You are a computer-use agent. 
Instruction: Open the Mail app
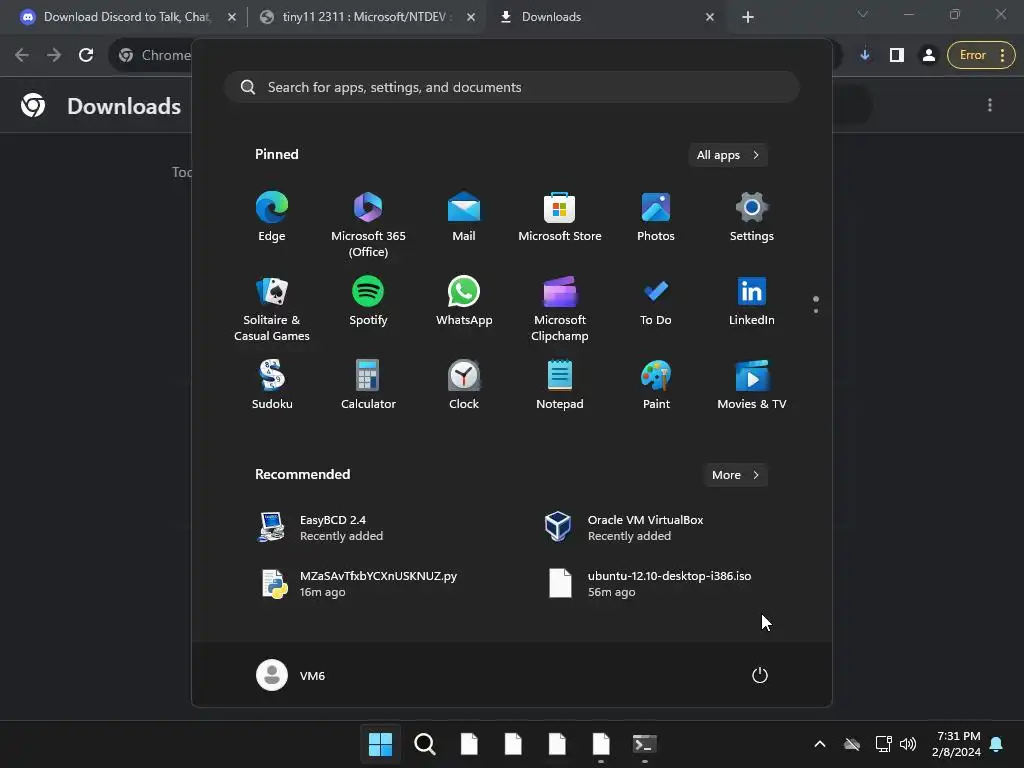tap(464, 217)
